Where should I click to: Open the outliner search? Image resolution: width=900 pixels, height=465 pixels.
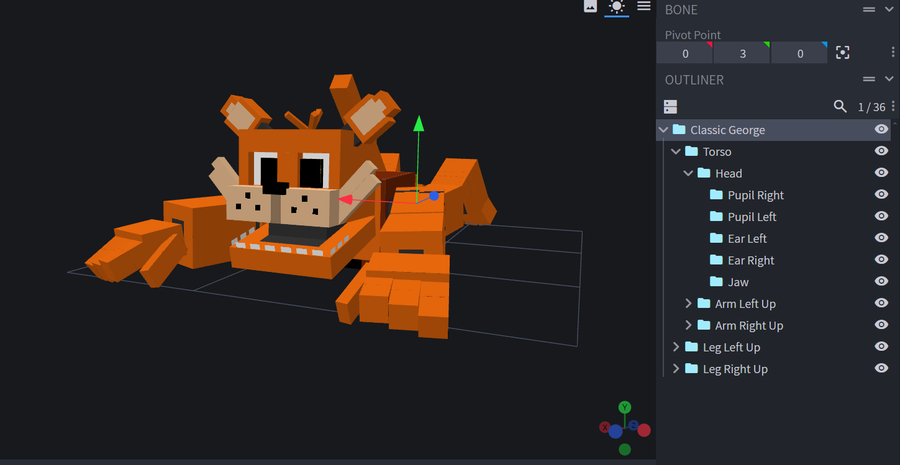[x=840, y=106]
